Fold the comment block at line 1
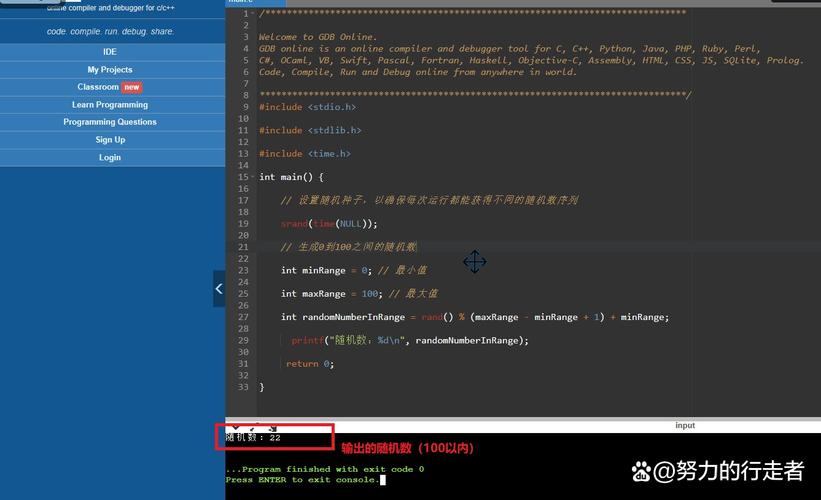The height and width of the screenshot is (500, 821). click(253, 14)
